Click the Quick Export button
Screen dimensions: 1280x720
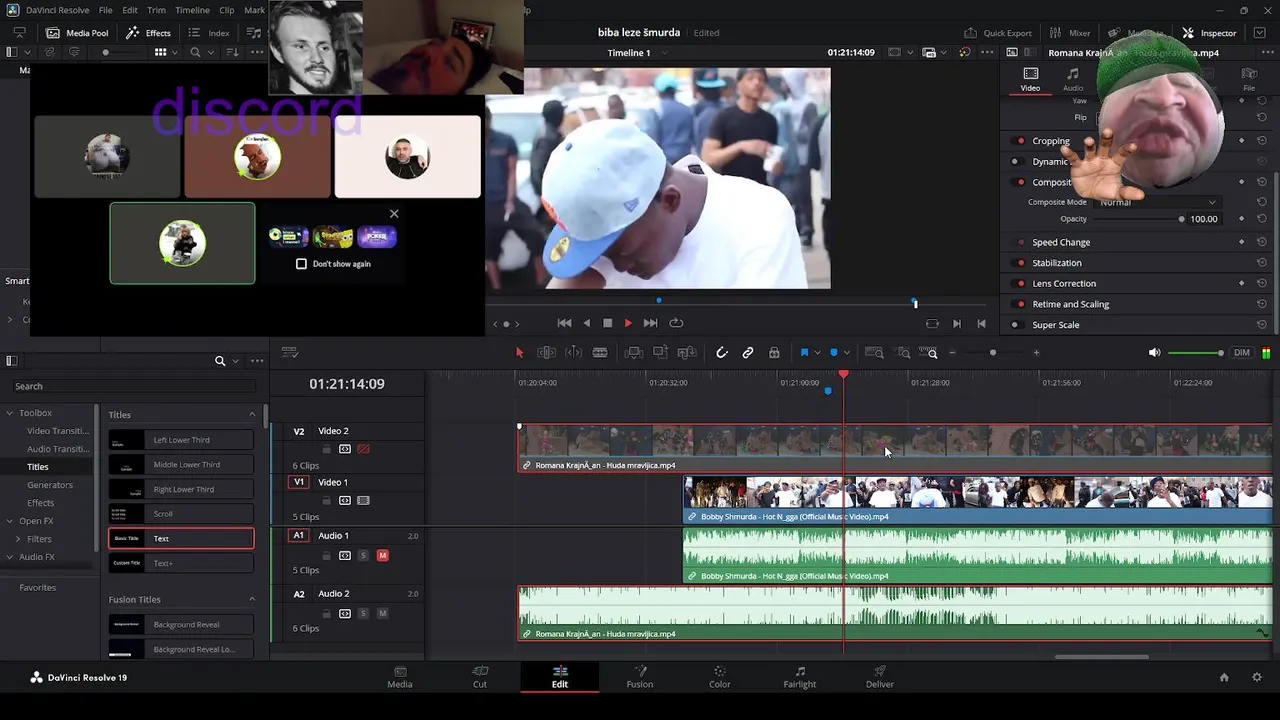pyautogui.click(x=997, y=33)
